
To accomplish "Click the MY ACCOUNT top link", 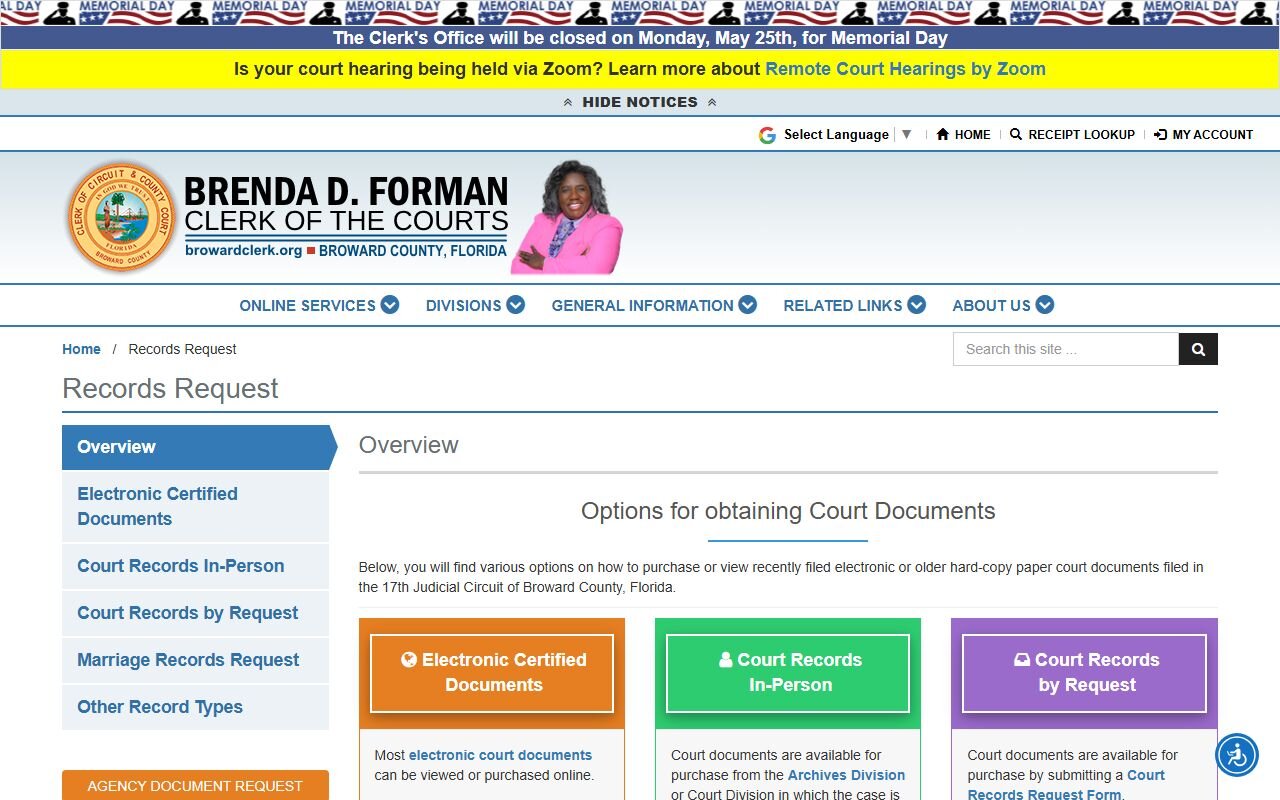I will [1203, 134].
